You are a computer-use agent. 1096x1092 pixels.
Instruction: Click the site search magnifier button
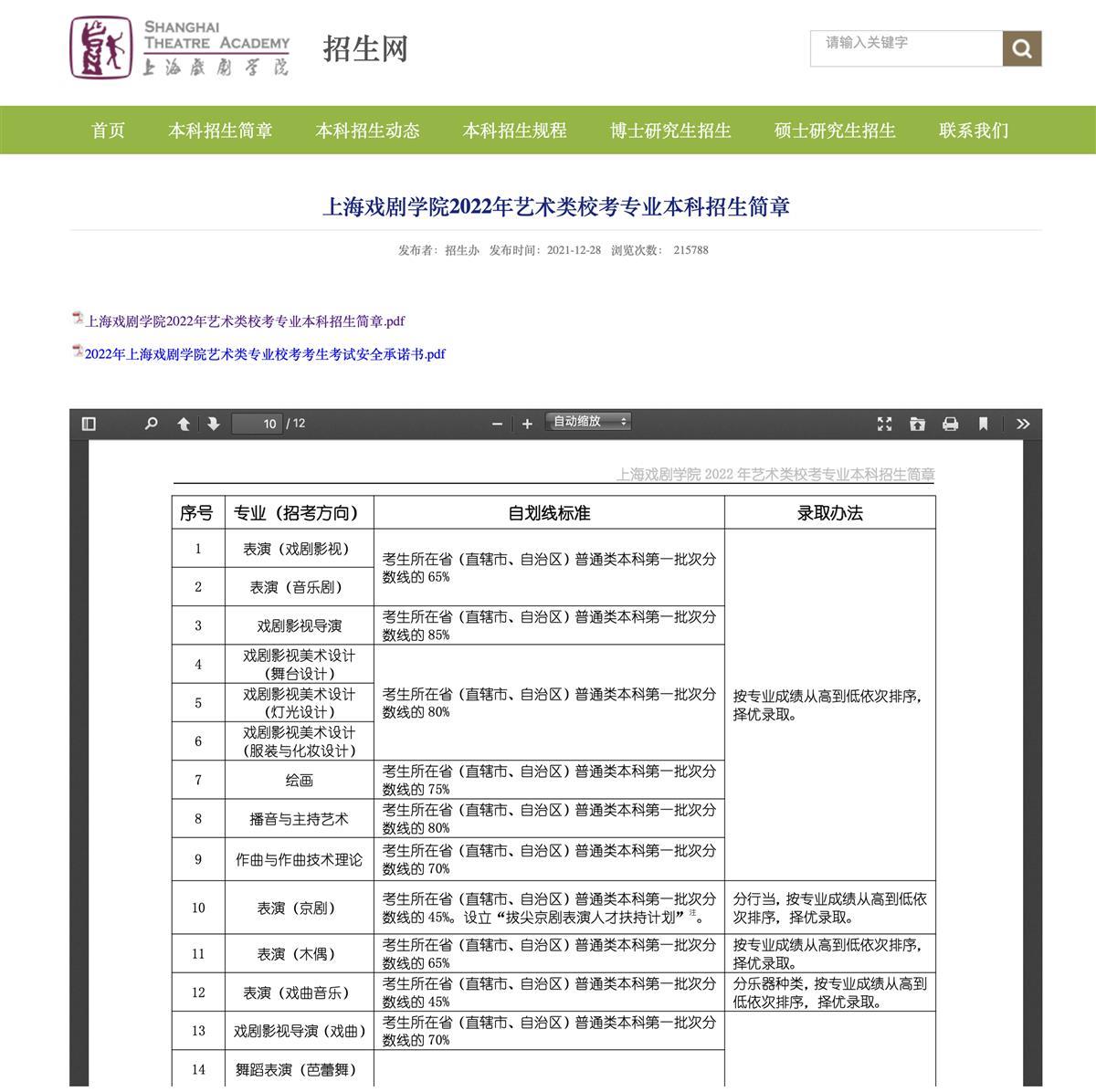1022,49
